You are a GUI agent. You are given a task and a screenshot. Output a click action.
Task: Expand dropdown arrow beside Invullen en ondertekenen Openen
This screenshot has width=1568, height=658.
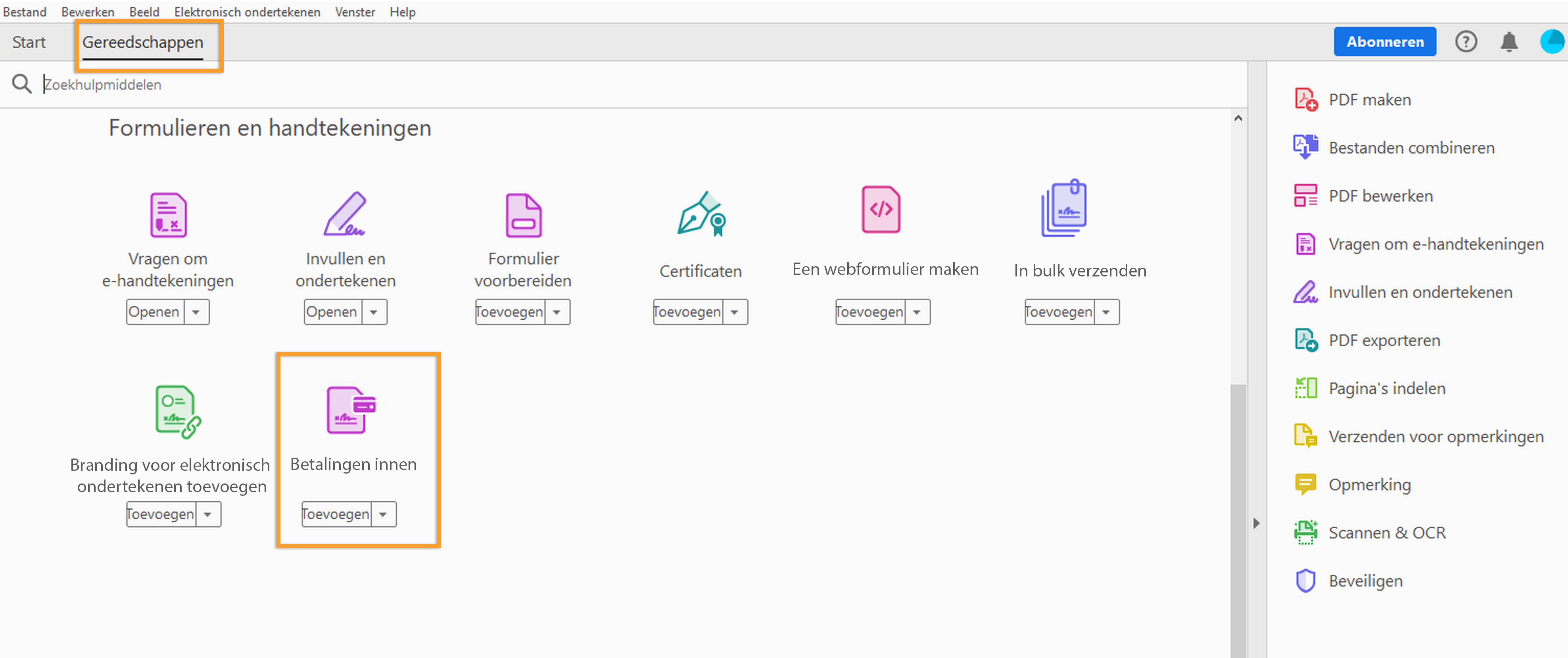374,312
